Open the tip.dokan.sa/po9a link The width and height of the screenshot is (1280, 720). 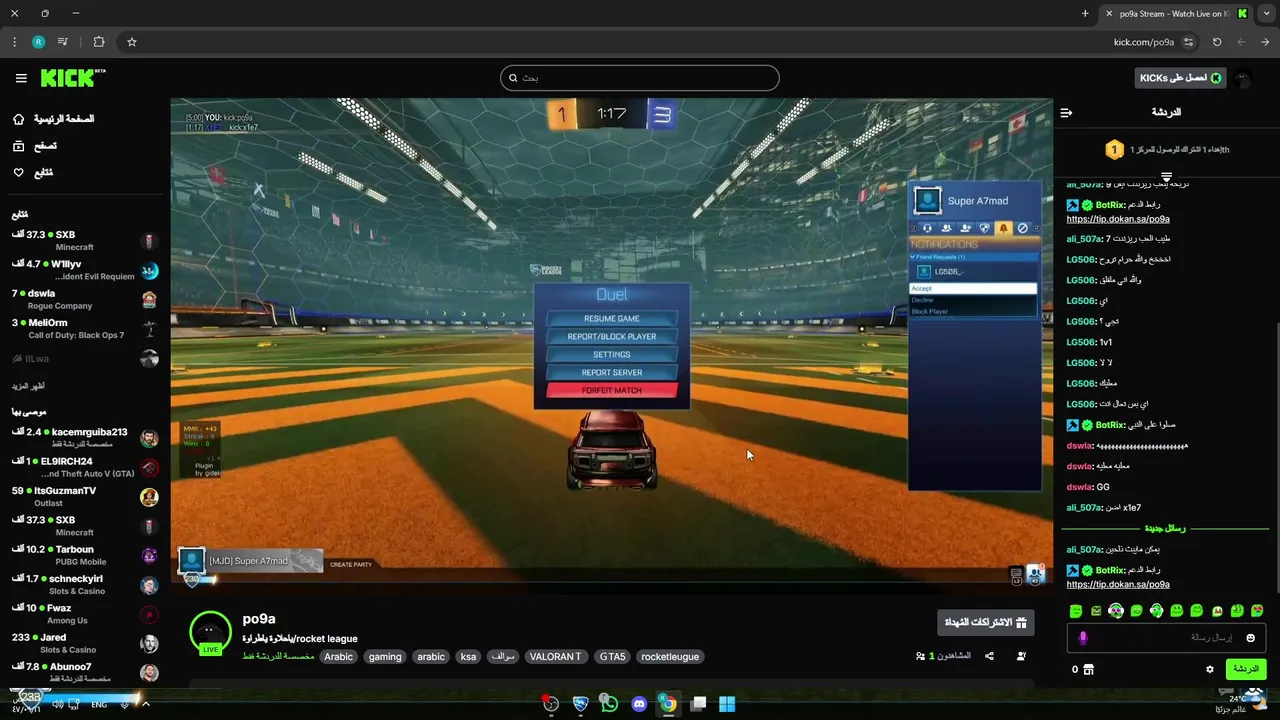coord(1118,584)
